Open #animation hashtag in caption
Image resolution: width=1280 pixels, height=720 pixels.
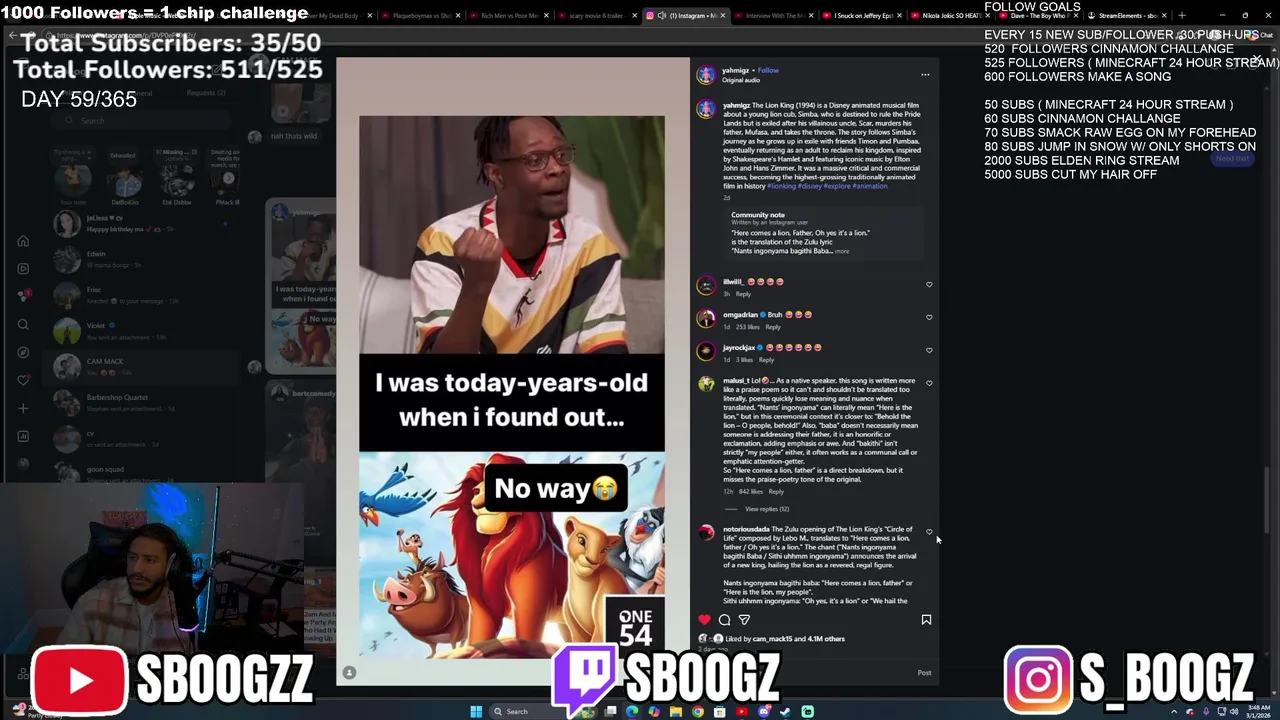tap(870, 187)
